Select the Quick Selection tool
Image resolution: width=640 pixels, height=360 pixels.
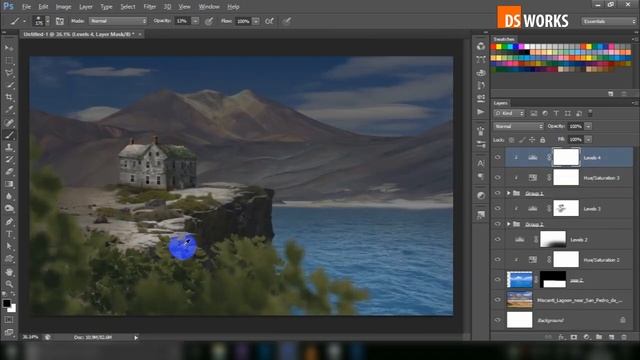(x=9, y=85)
